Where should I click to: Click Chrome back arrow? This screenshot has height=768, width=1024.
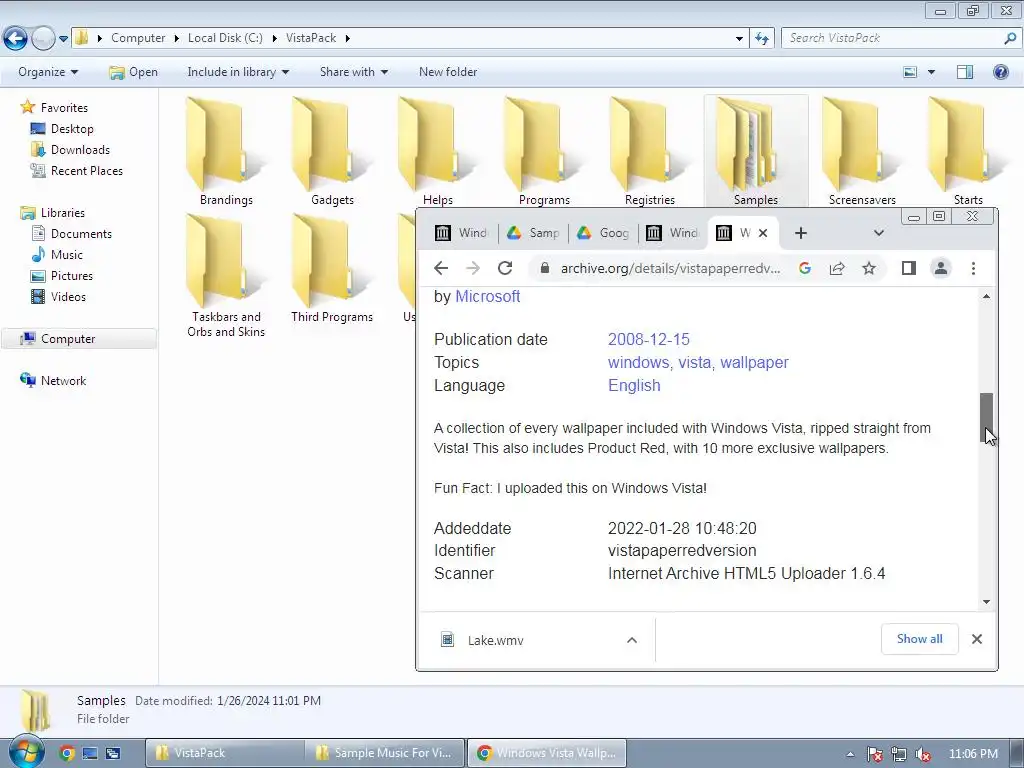pyautogui.click(x=441, y=268)
